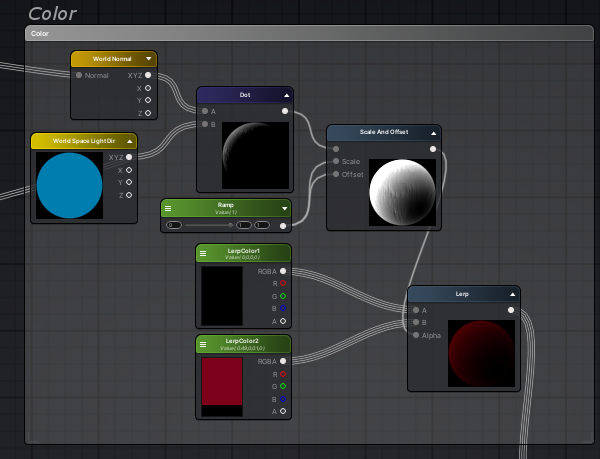Click the Dot node's B input port
600x459 pixels.
click(204, 124)
